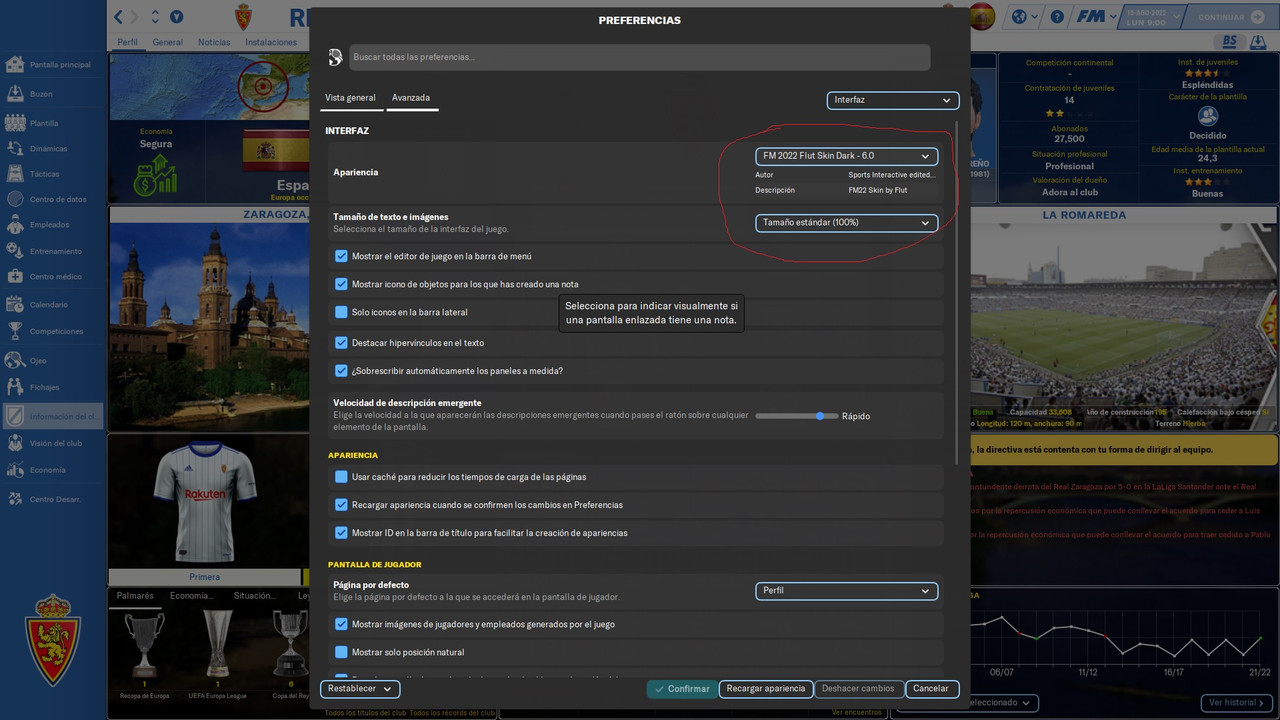Toggle Sobrescribir automáticamente los paneles checkbox
Screen dimensions: 1280x720
341,370
